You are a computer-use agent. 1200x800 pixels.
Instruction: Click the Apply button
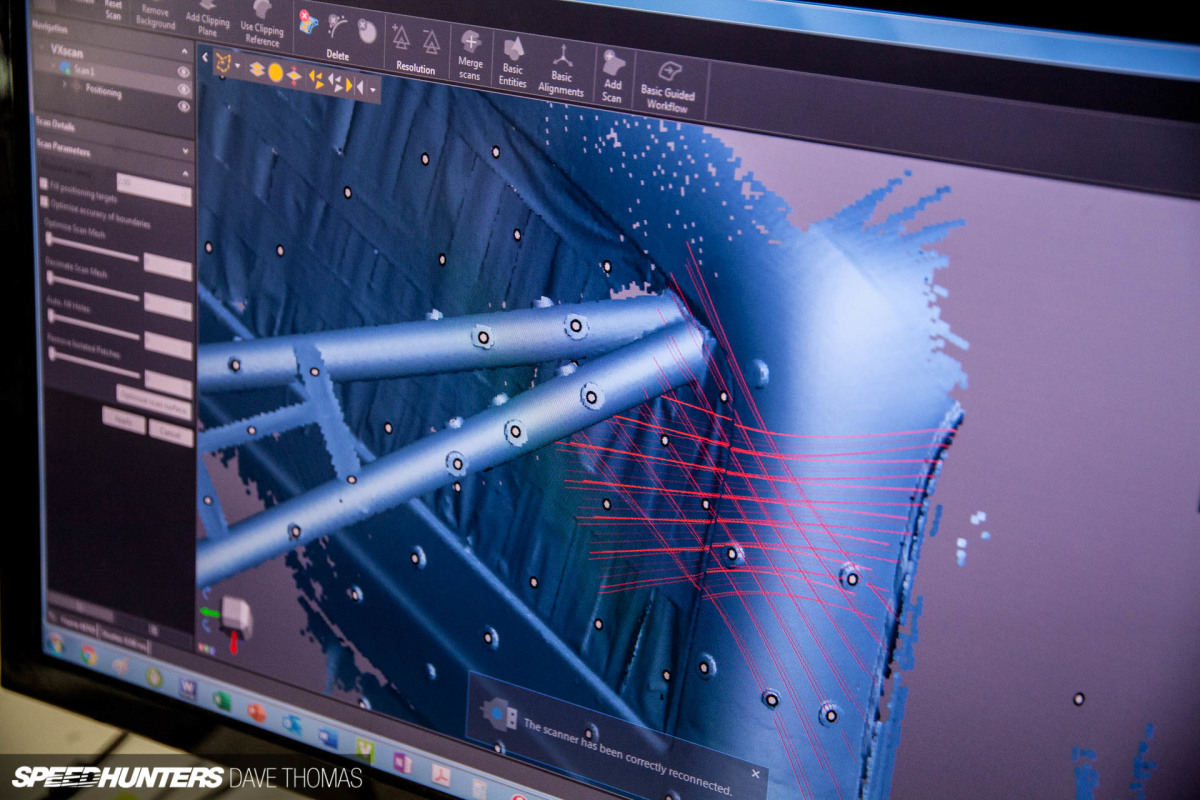coord(124,418)
